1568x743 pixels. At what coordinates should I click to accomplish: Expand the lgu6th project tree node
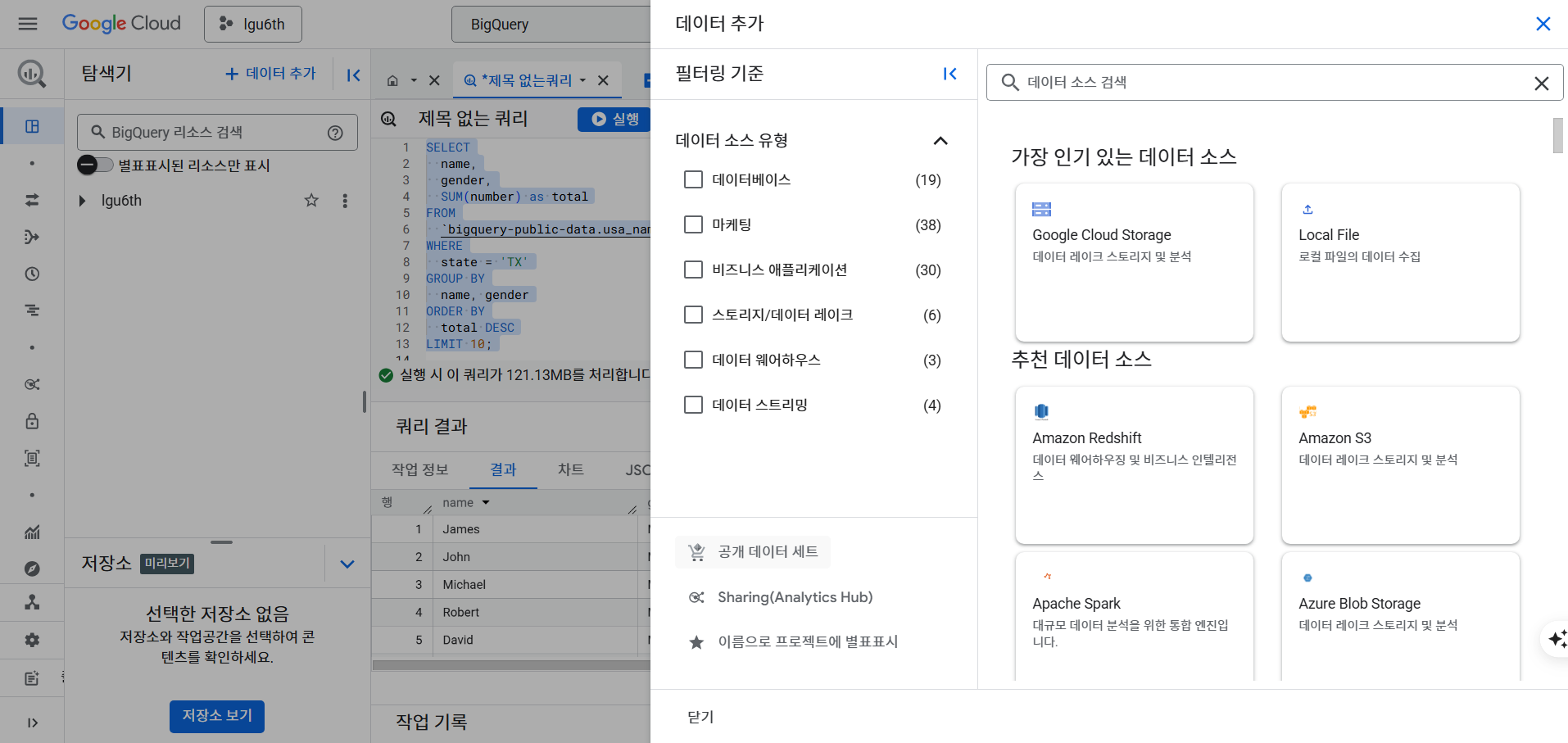point(82,201)
